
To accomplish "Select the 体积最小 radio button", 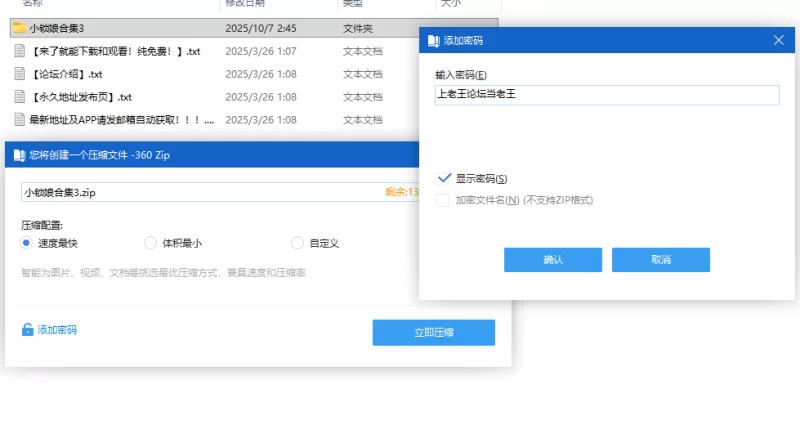I will pyautogui.click(x=151, y=243).
